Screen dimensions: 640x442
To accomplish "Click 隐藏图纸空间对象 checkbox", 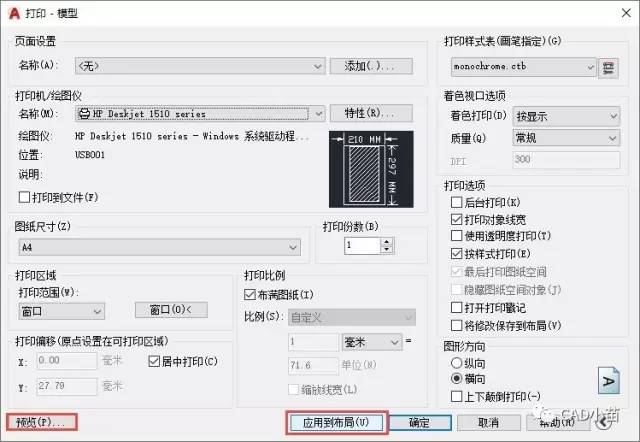I will (x=456, y=290).
